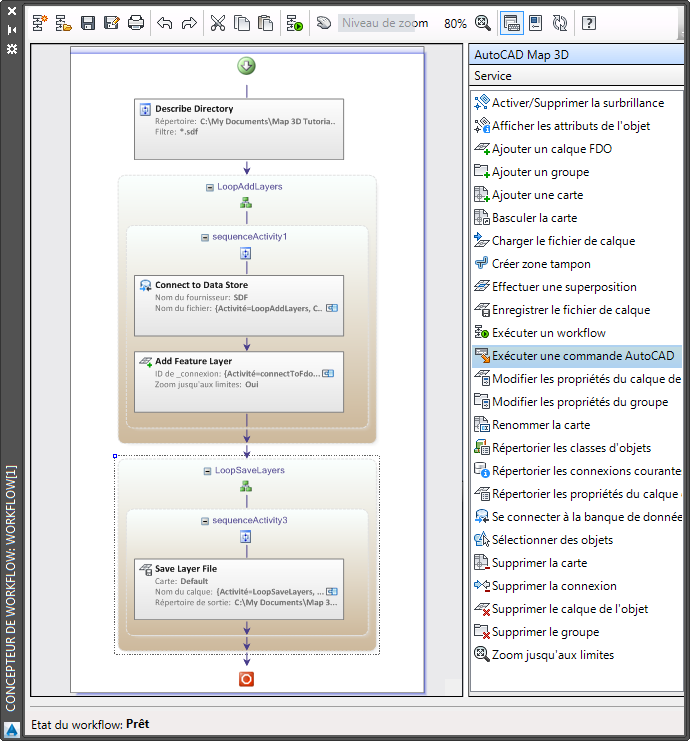Collapse the LoopSaveLayers activity

point(207,471)
